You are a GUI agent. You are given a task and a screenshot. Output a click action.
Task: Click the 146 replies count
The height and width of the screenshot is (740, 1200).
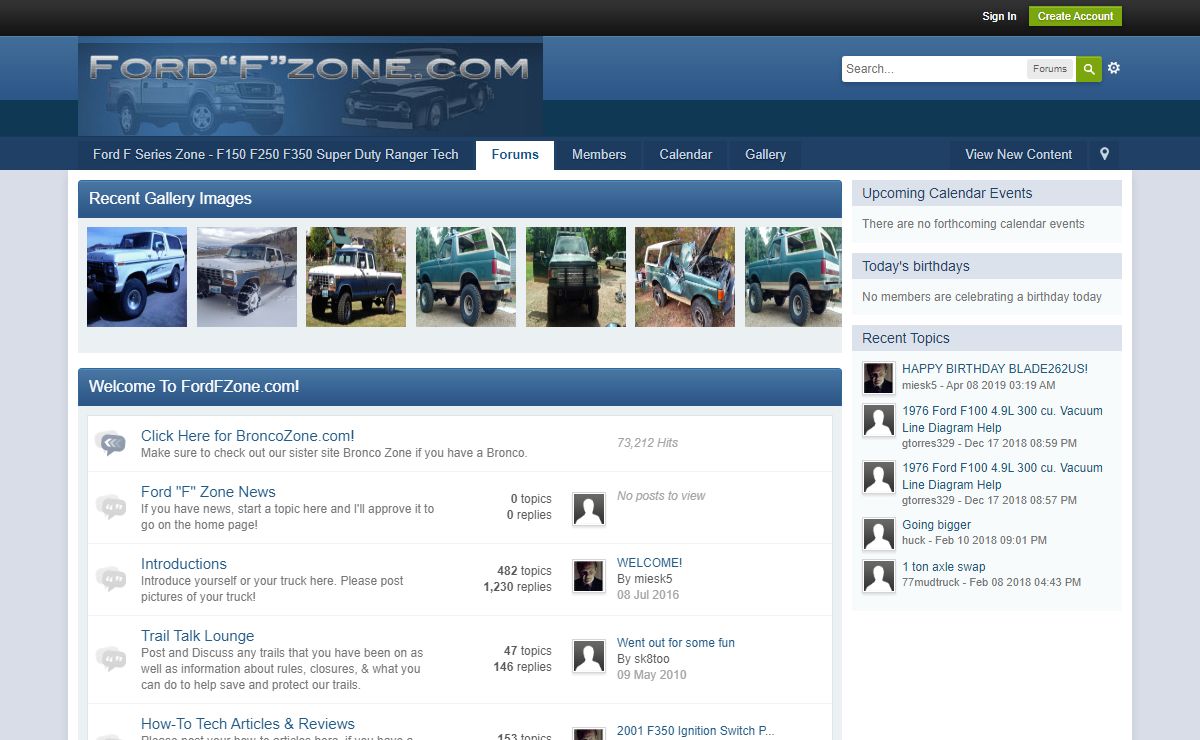click(522, 667)
